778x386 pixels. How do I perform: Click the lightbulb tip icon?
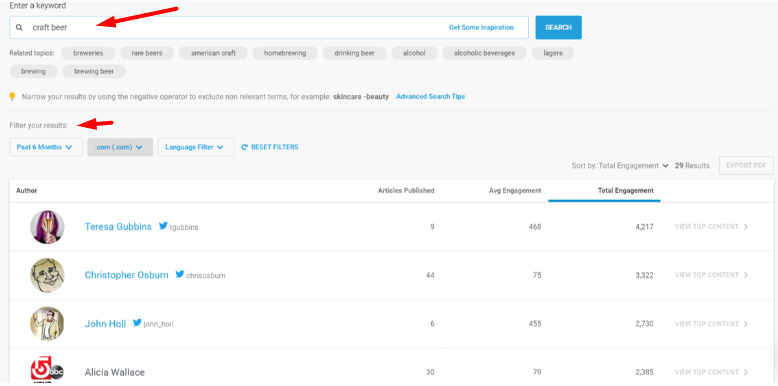[13, 96]
